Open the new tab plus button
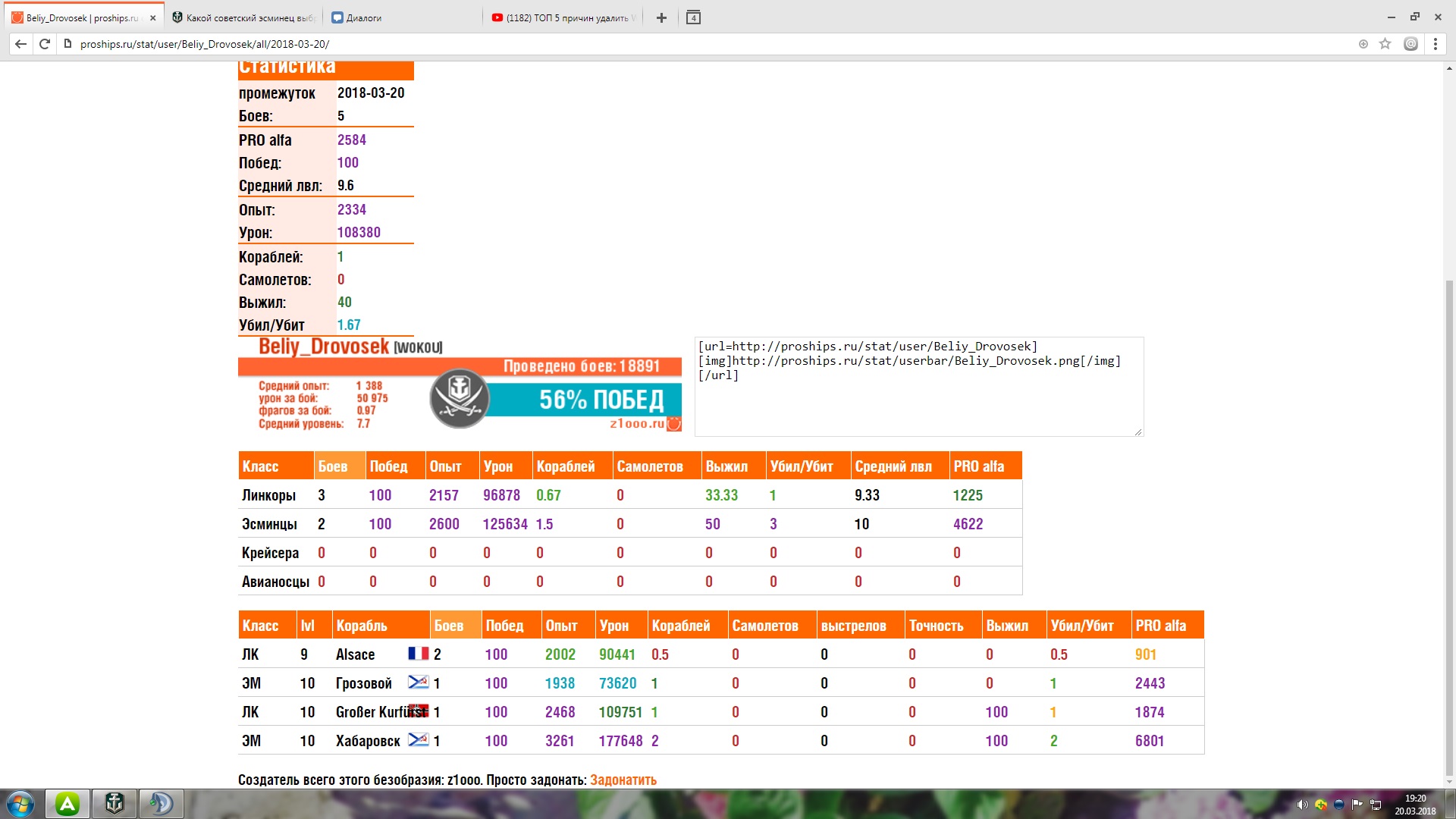This screenshot has height=819, width=1456. 661,17
